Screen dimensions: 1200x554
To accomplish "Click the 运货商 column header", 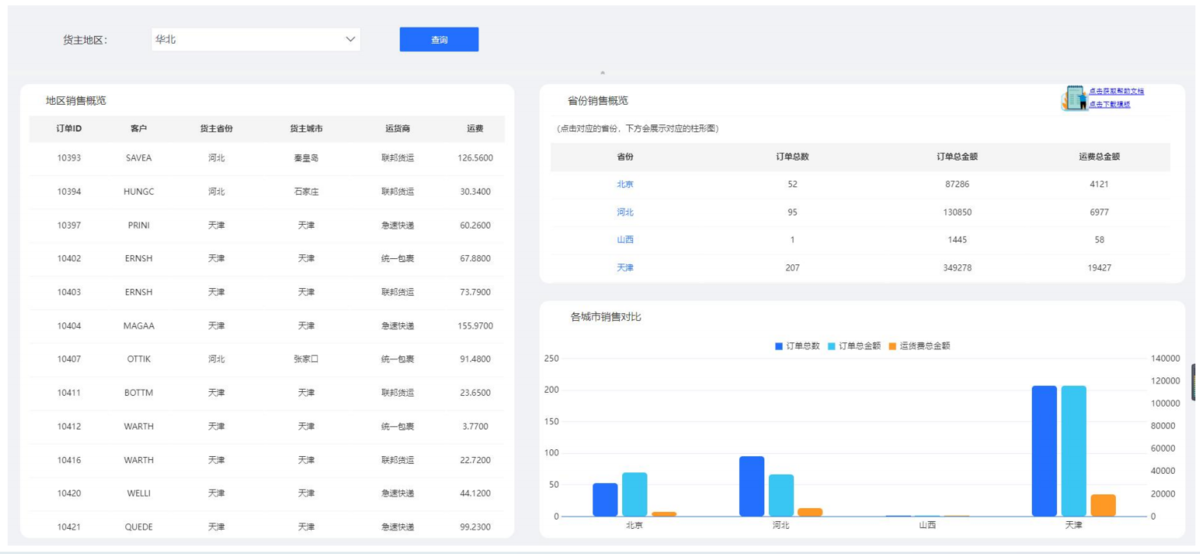I will click(398, 129).
